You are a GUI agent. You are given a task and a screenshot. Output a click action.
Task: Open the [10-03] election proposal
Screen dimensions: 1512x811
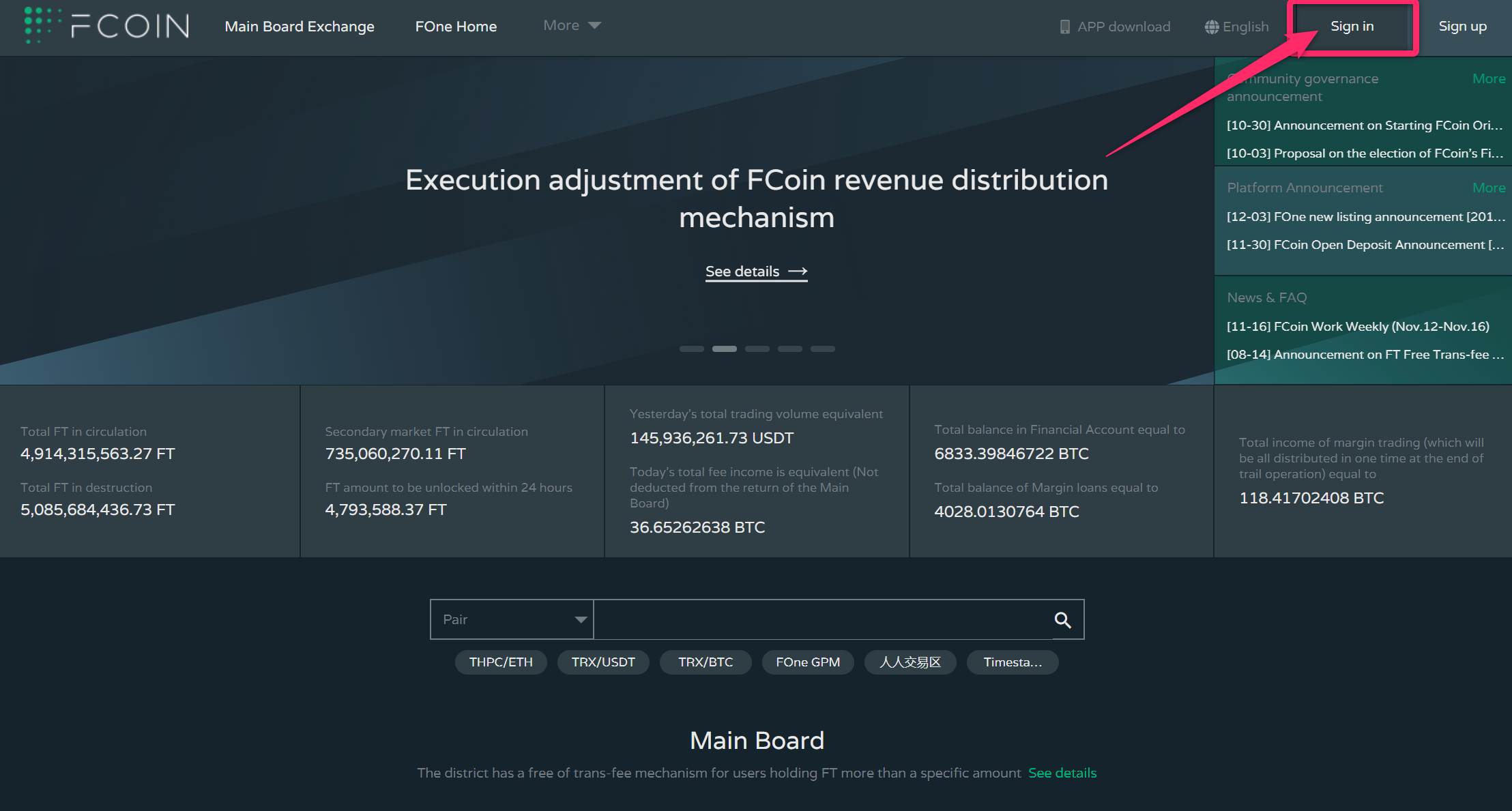1365,153
